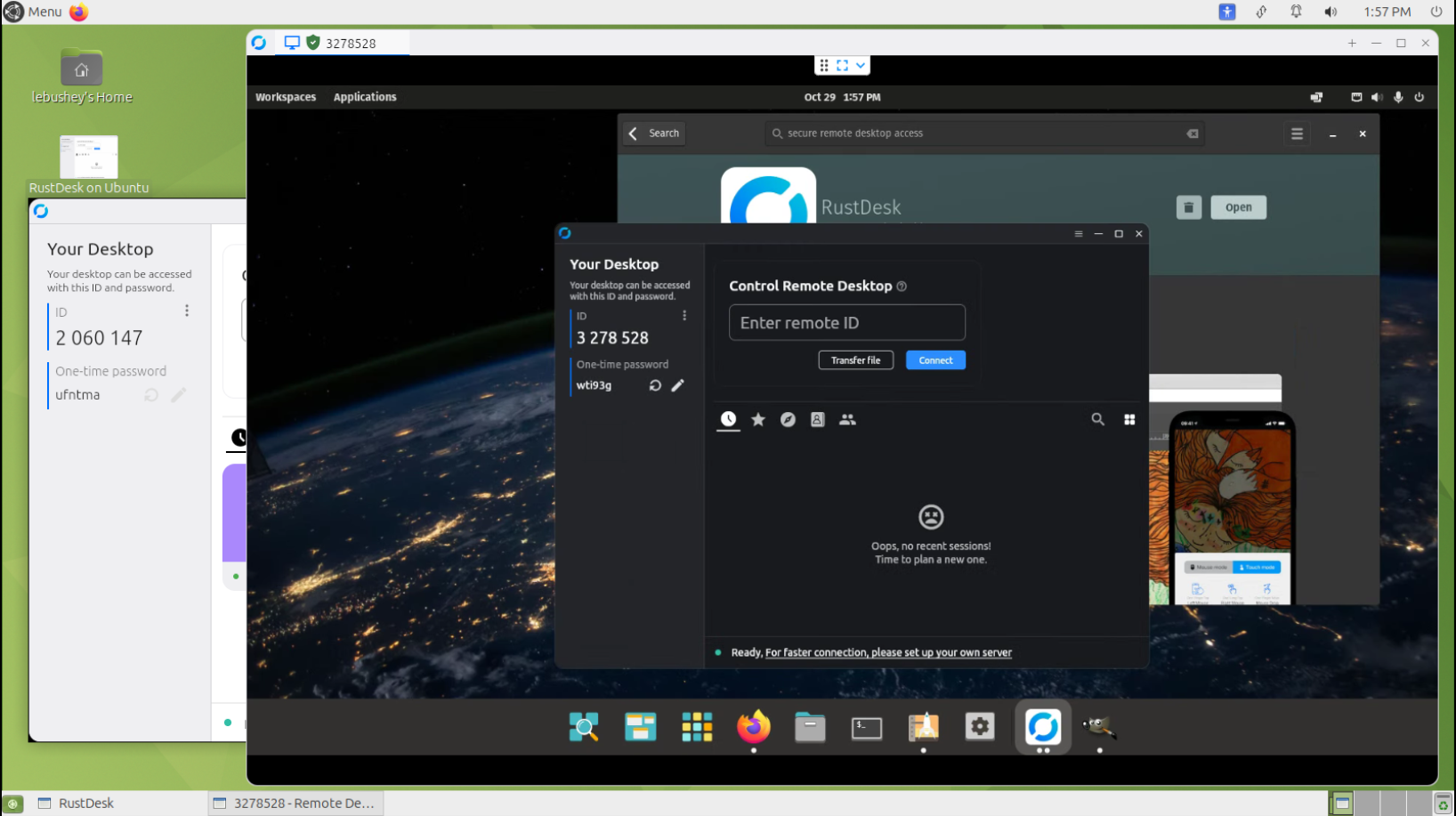The height and width of the screenshot is (816, 1456).
Task: Open Settings gear in the dock
Action: pyautogui.click(x=980, y=727)
